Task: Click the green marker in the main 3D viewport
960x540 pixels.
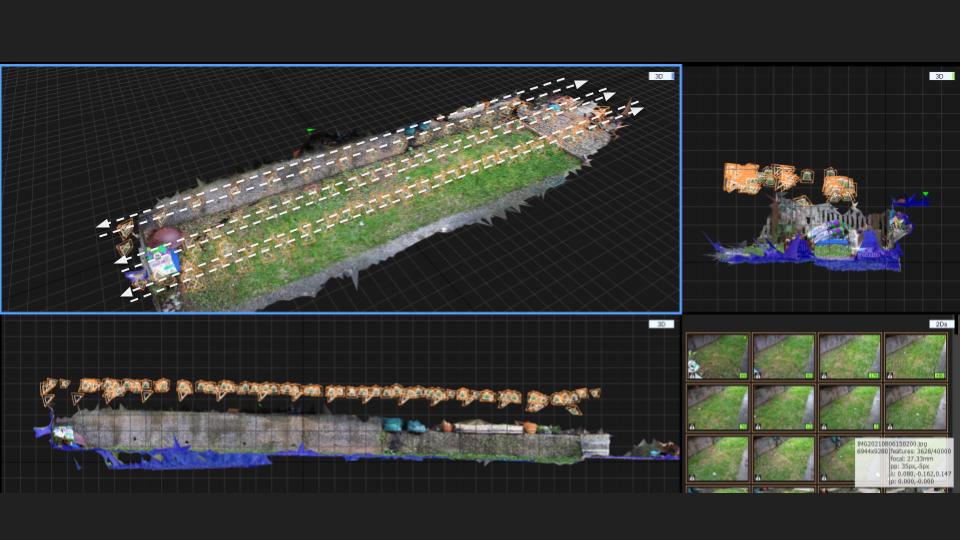Action: (311, 130)
